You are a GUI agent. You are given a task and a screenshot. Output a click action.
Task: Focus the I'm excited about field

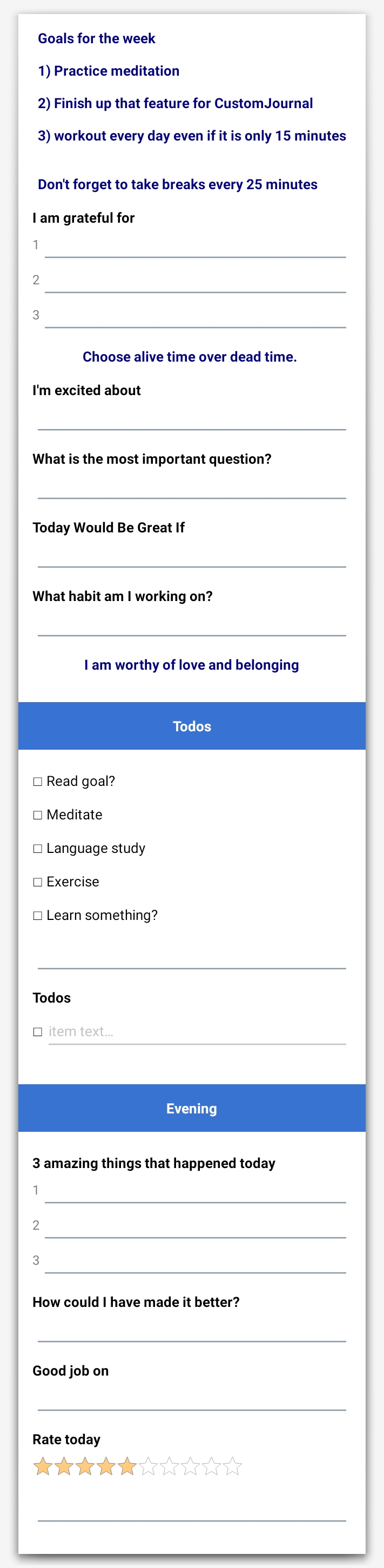click(x=192, y=418)
